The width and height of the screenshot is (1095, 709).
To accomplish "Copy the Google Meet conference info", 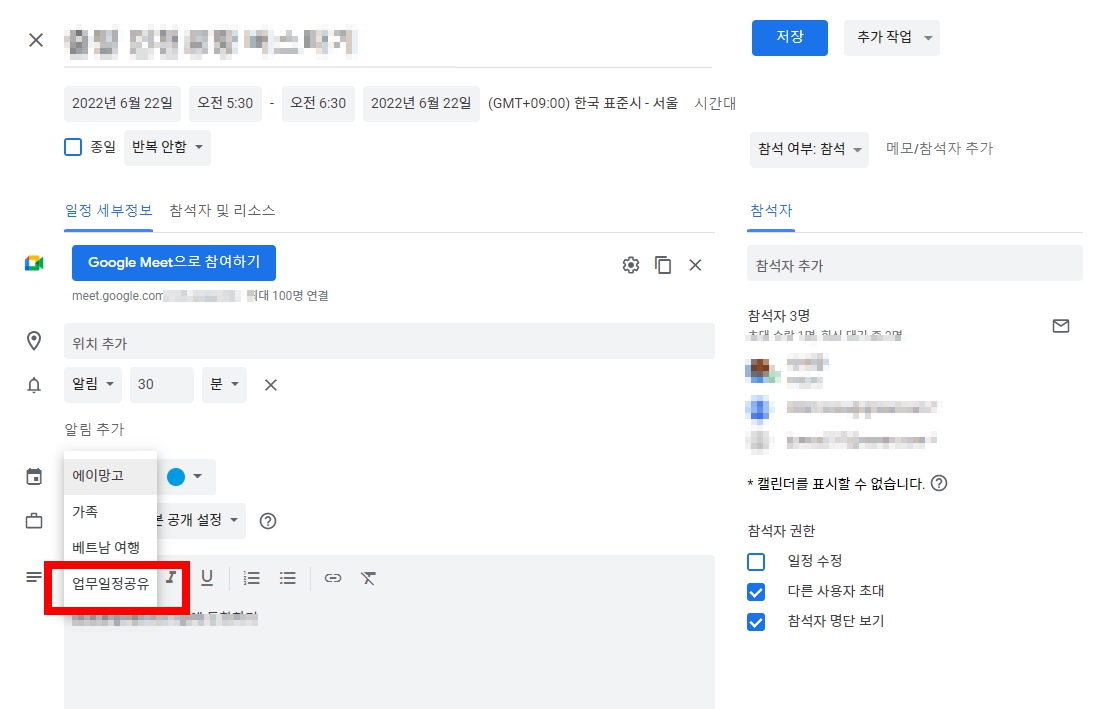I will (663, 265).
